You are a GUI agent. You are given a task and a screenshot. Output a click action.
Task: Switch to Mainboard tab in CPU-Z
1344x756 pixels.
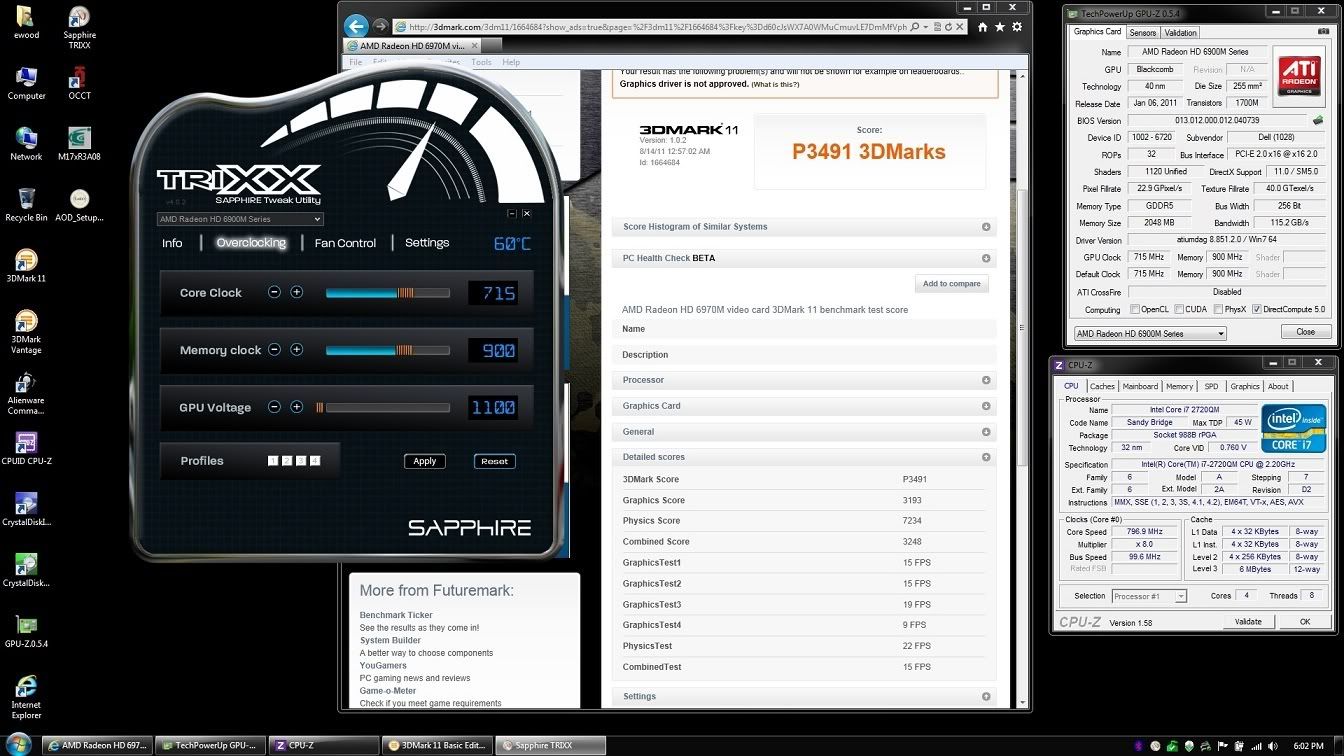tap(1140, 386)
